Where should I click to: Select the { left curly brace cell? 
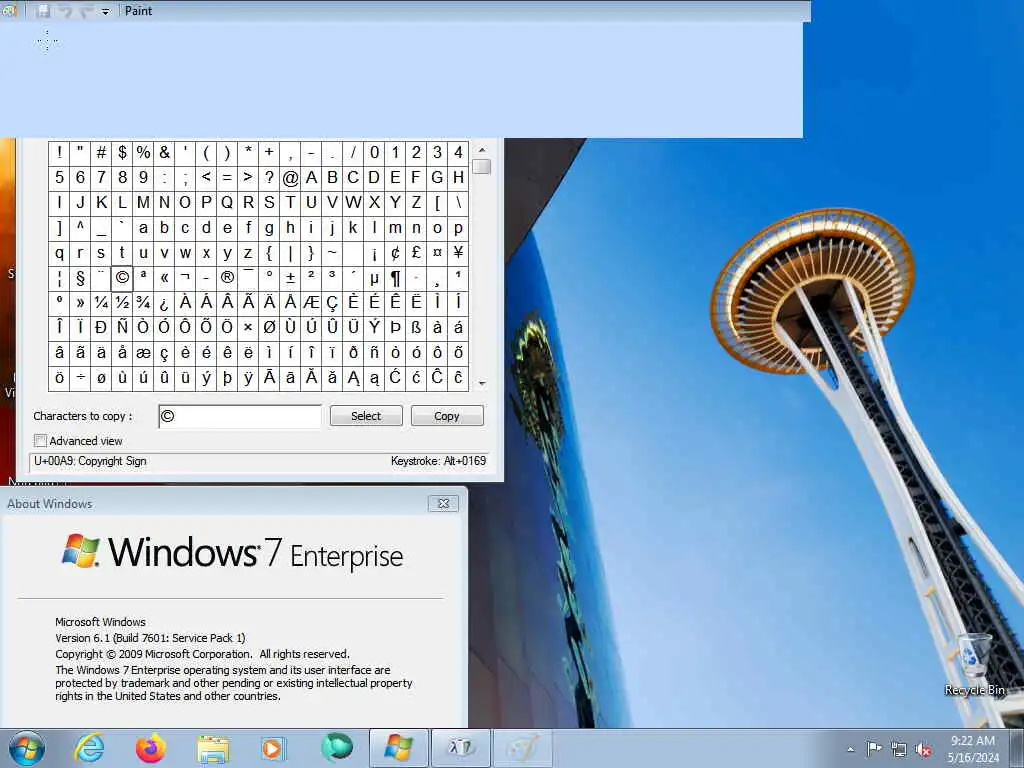coord(269,253)
